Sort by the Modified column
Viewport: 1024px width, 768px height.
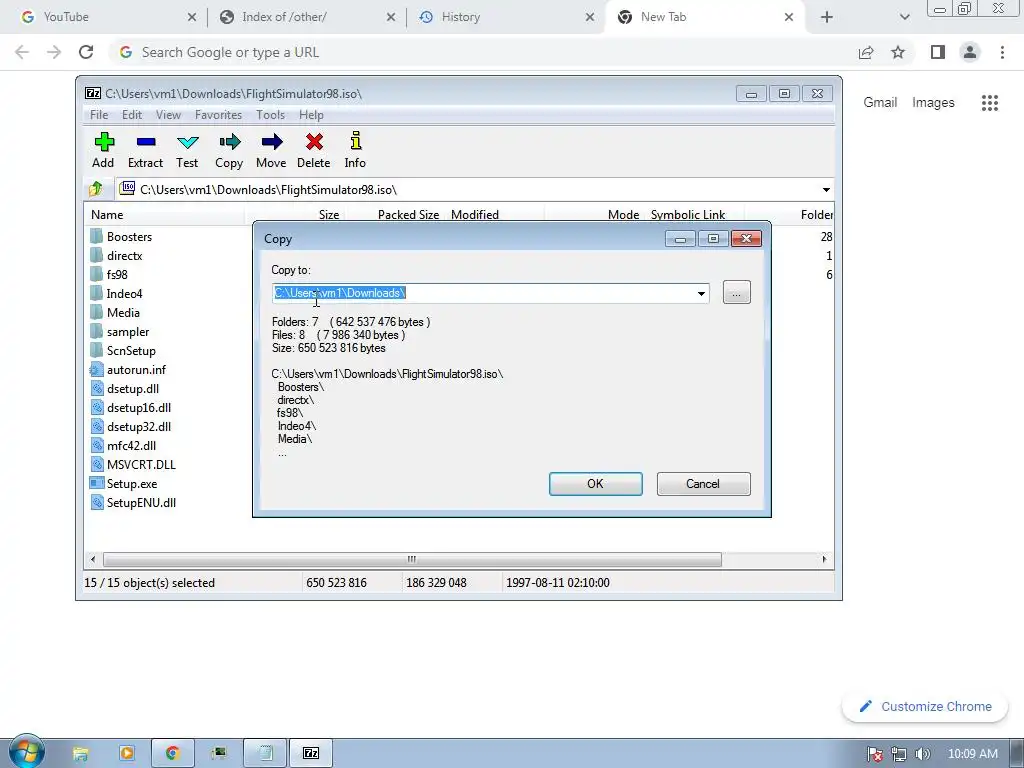click(494, 215)
